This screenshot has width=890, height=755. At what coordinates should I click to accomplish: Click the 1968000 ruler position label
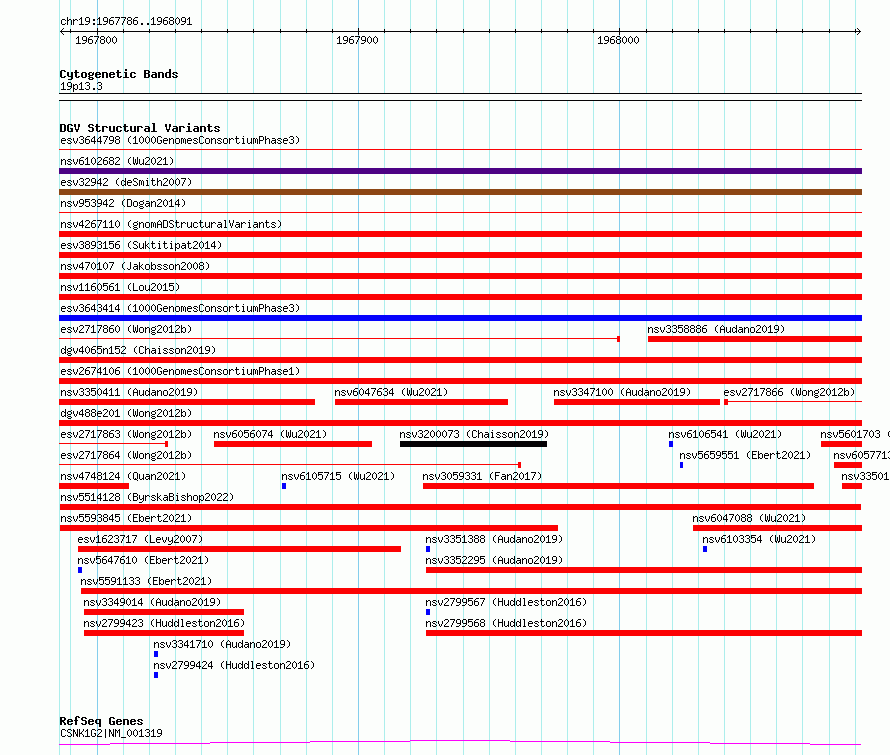coord(618,40)
